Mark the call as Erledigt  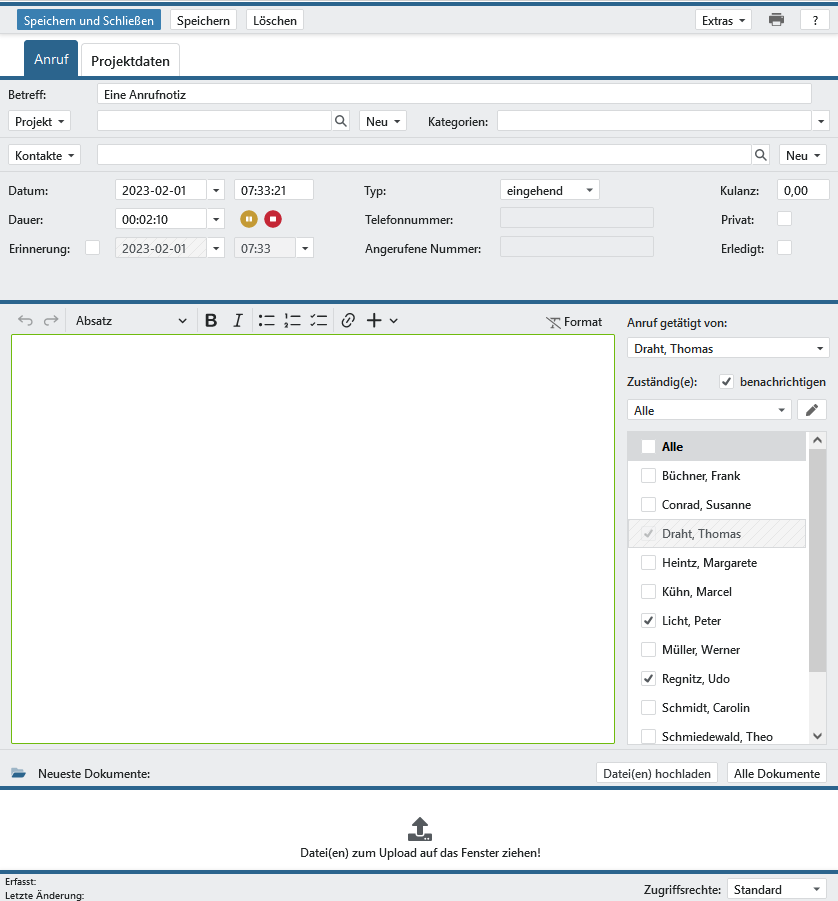[x=785, y=248]
